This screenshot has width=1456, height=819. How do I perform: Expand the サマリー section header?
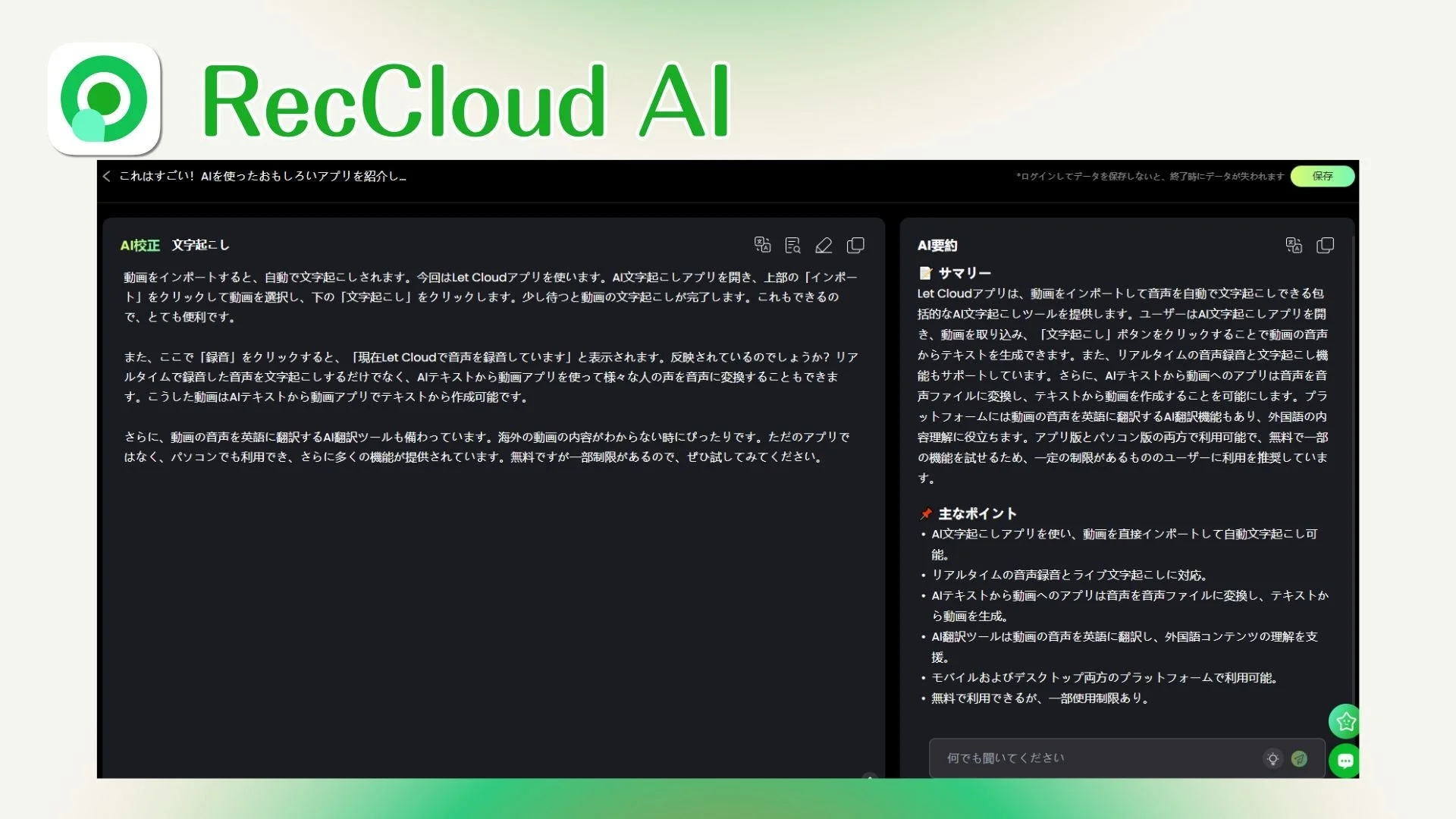(963, 272)
